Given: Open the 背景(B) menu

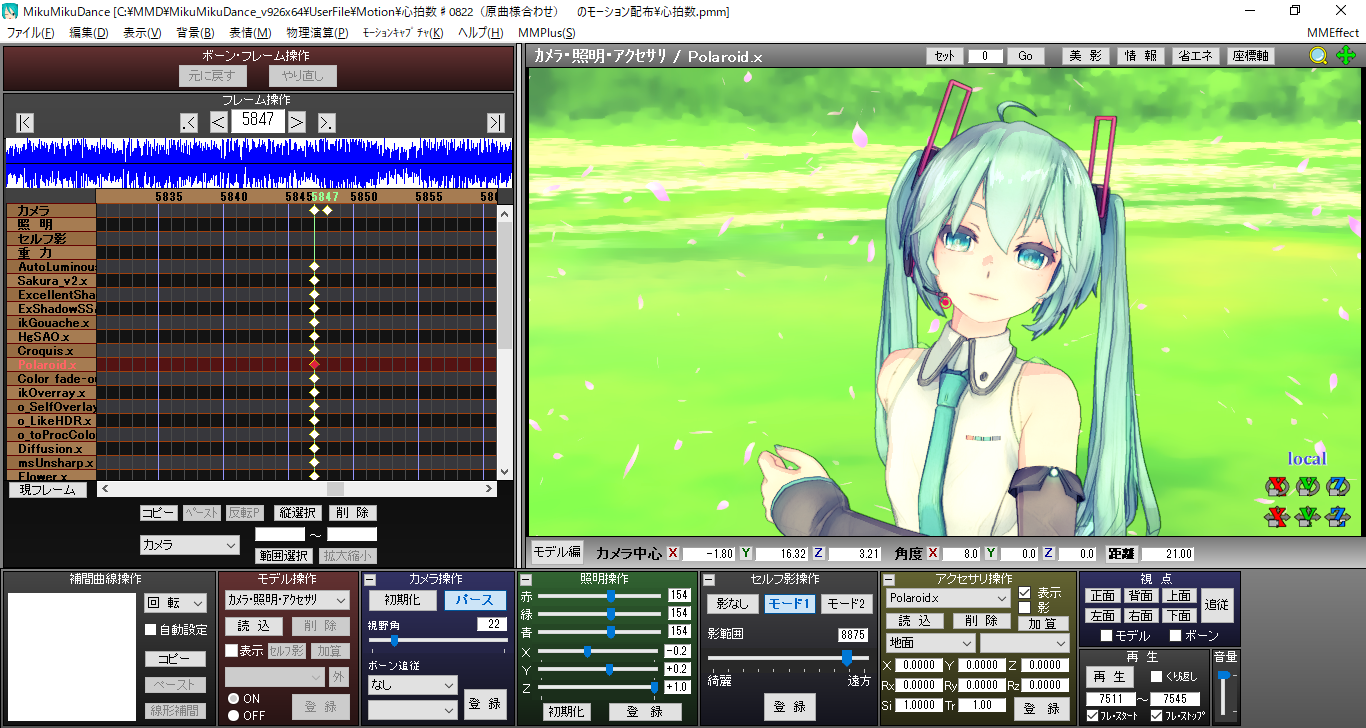Looking at the screenshot, I should click(x=195, y=33).
